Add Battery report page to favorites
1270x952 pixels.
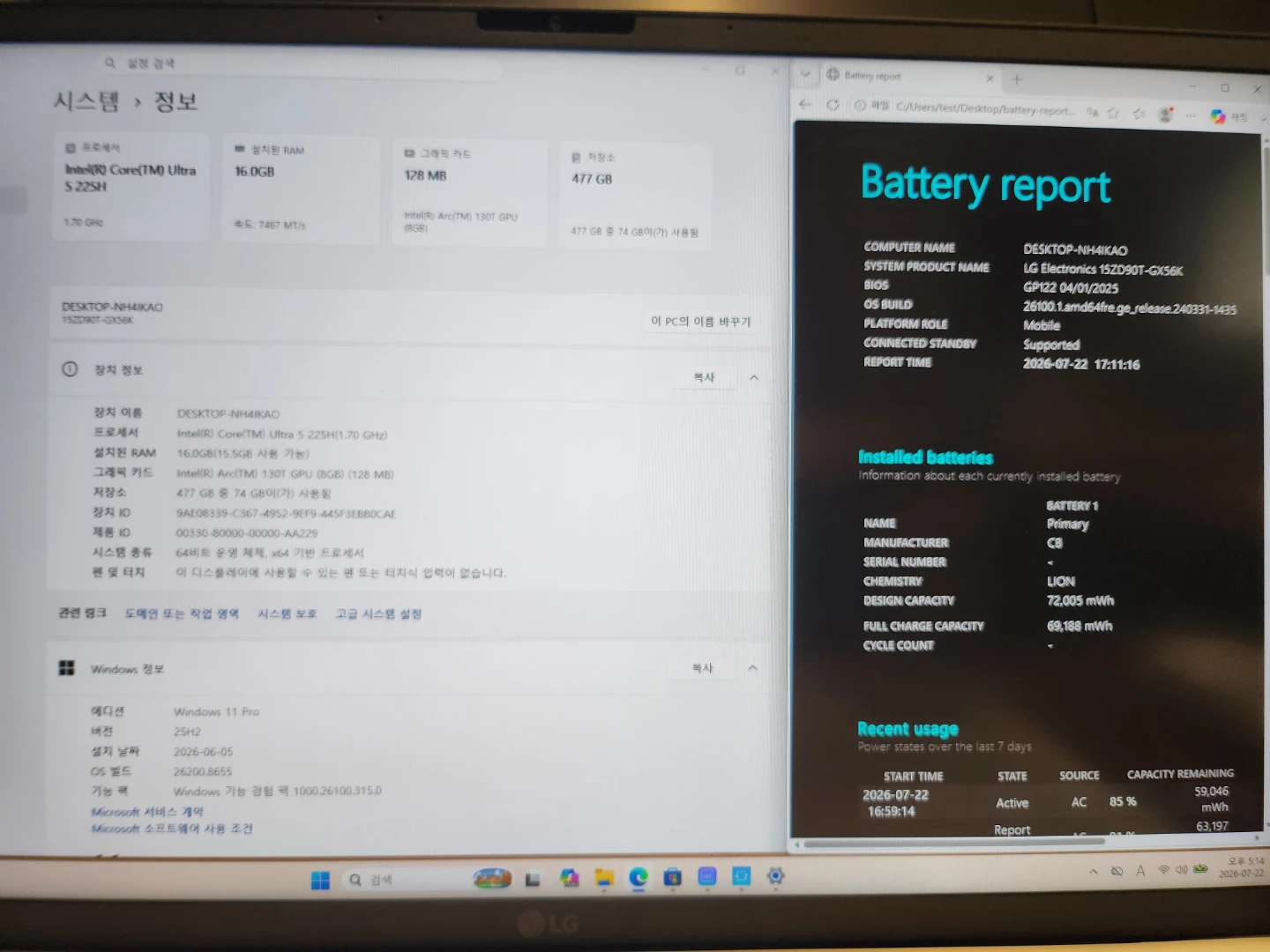[x=1113, y=113]
